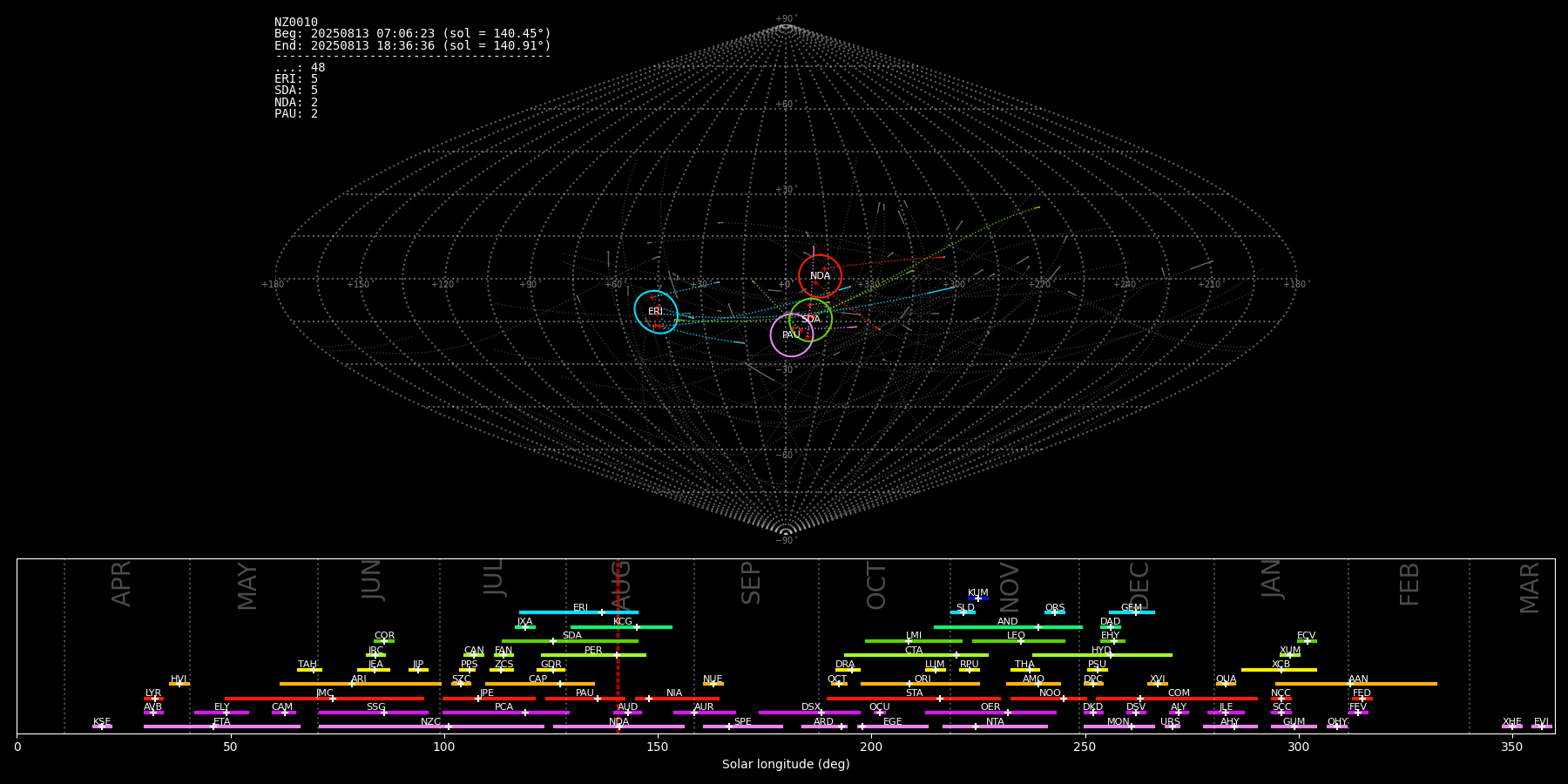This screenshot has height=784, width=1568.
Task: Select the yellow XCB shower bar
Action: tap(1279, 670)
